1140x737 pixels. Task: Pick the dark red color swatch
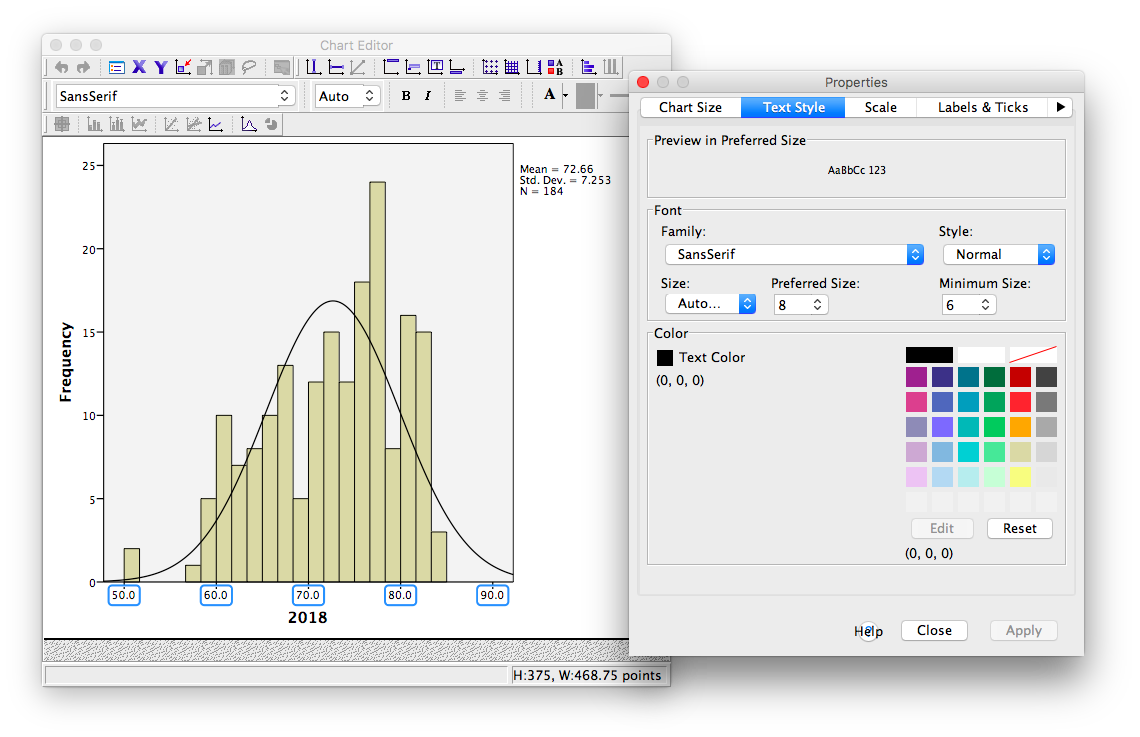point(1020,377)
